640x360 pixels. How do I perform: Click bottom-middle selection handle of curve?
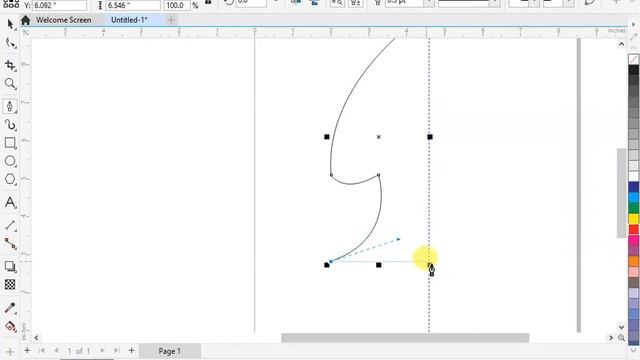pos(379,265)
